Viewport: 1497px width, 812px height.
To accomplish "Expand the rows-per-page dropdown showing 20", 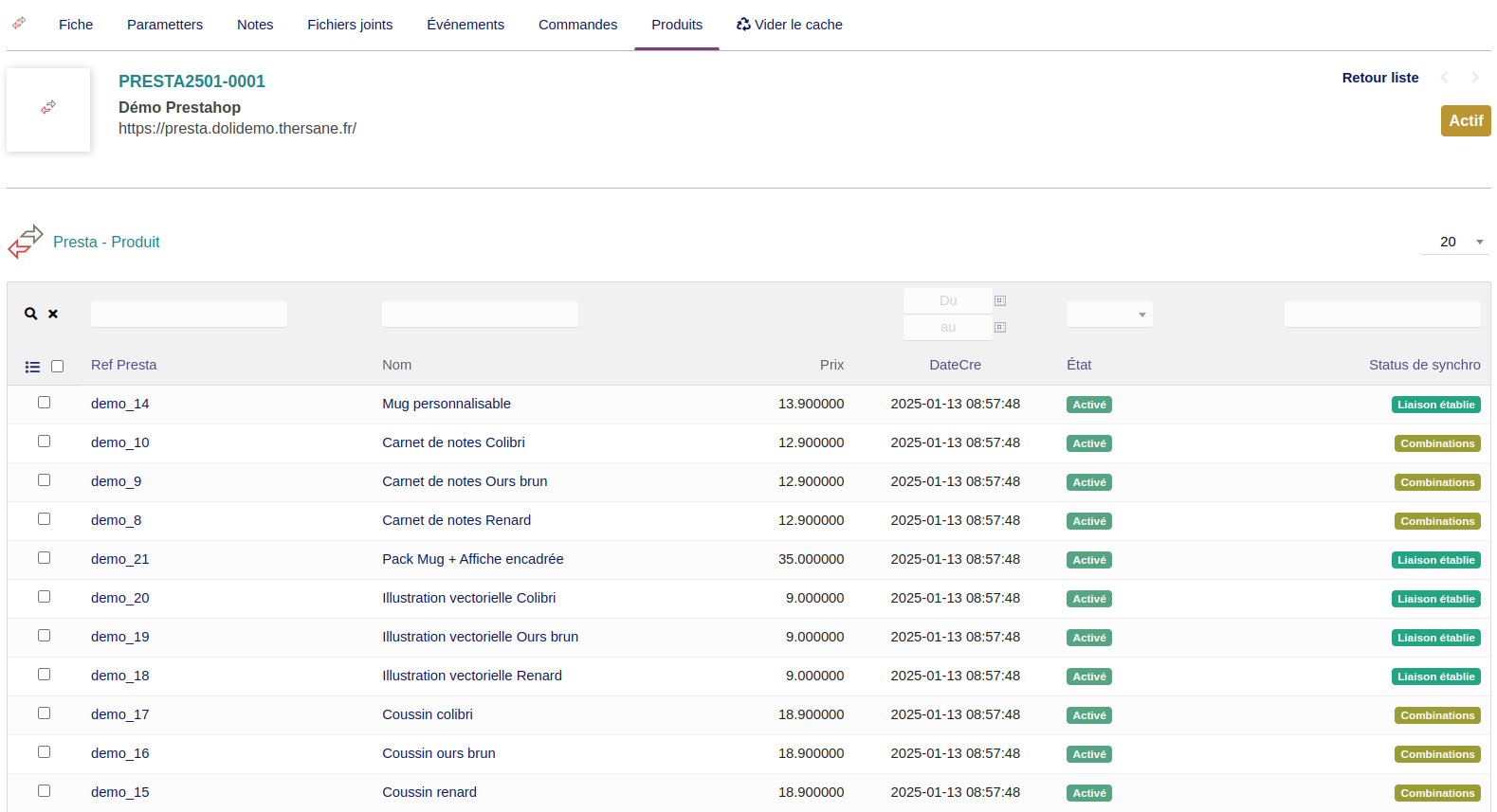I will [1453, 243].
